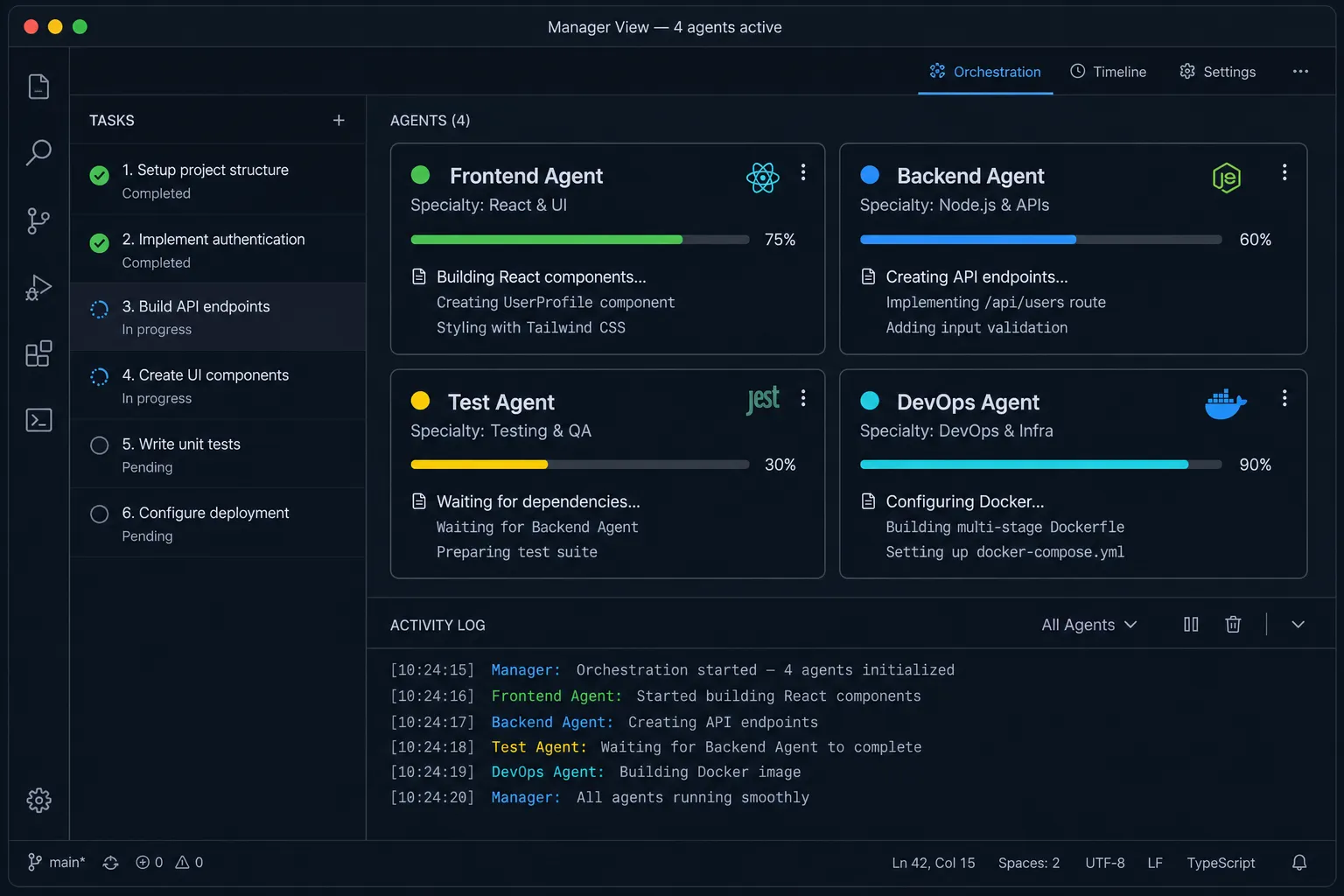Mark Configure deployment circle as done
This screenshot has width=1344, height=896.
[x=100, y=514]
